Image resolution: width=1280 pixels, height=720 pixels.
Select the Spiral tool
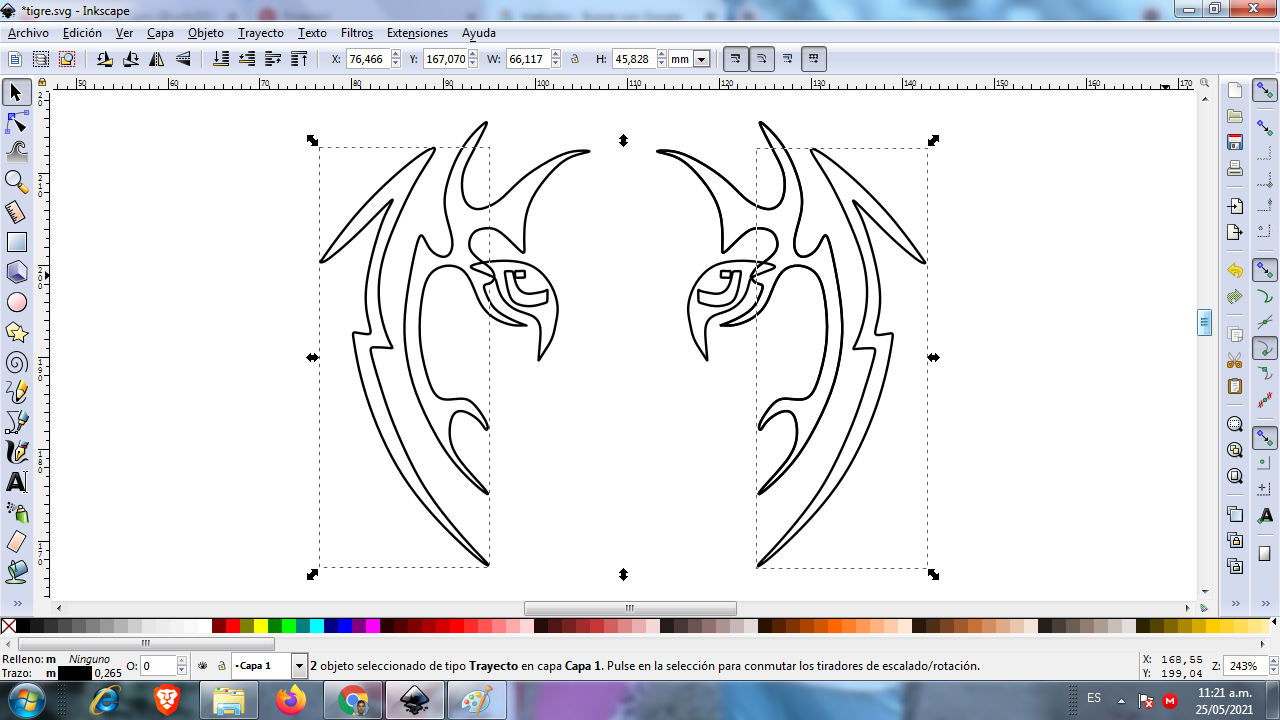(x=16, y=362)
